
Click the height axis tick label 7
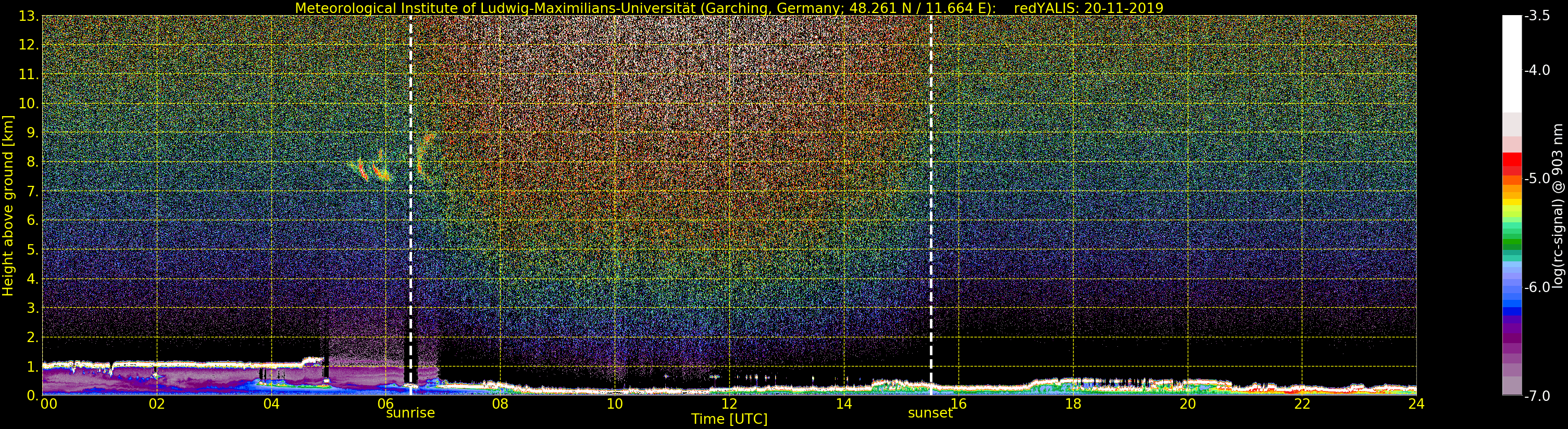click(x=32, y=191)
